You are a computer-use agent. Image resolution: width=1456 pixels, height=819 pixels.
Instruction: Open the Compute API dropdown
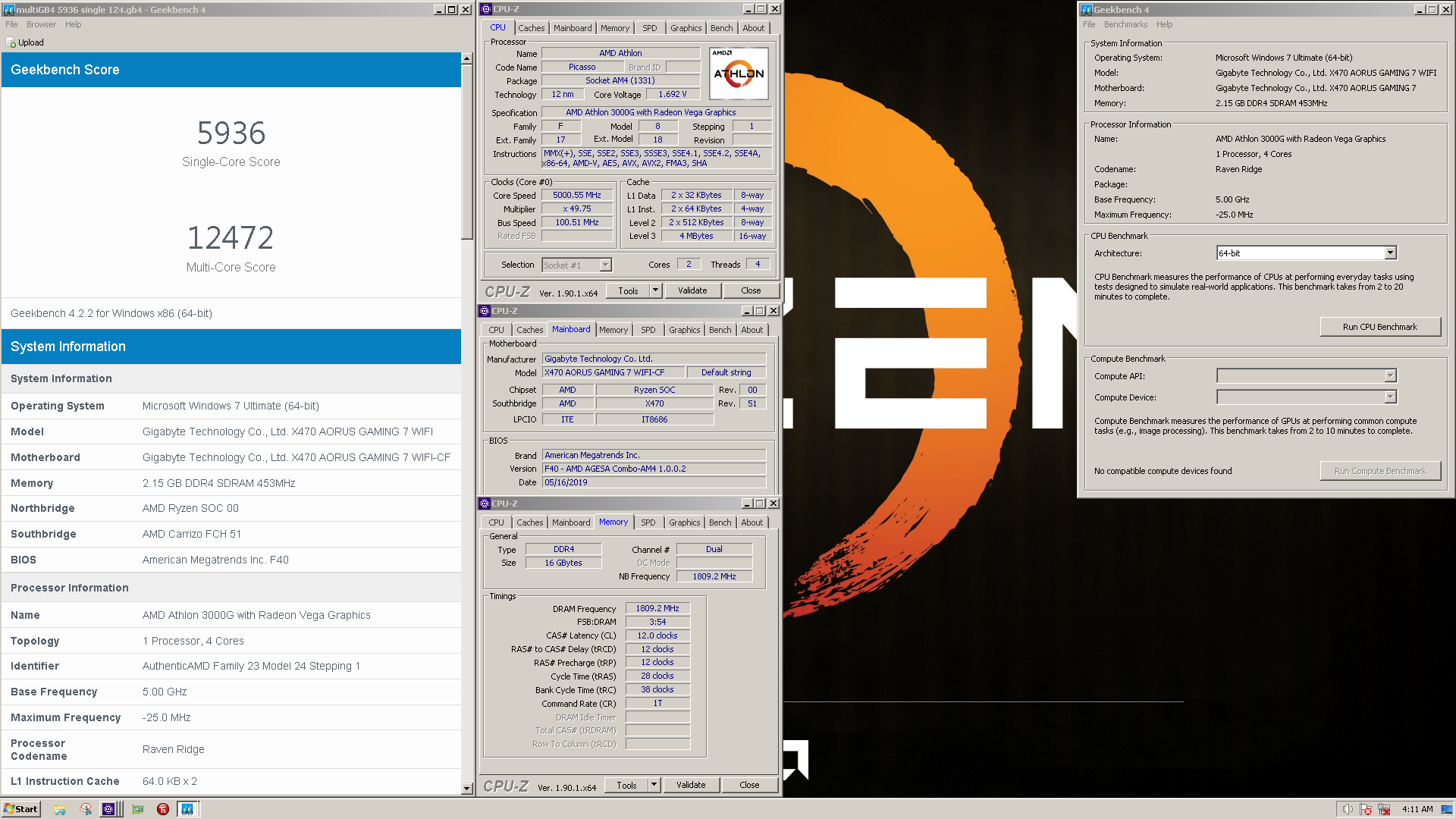[x=1390, y=376]
